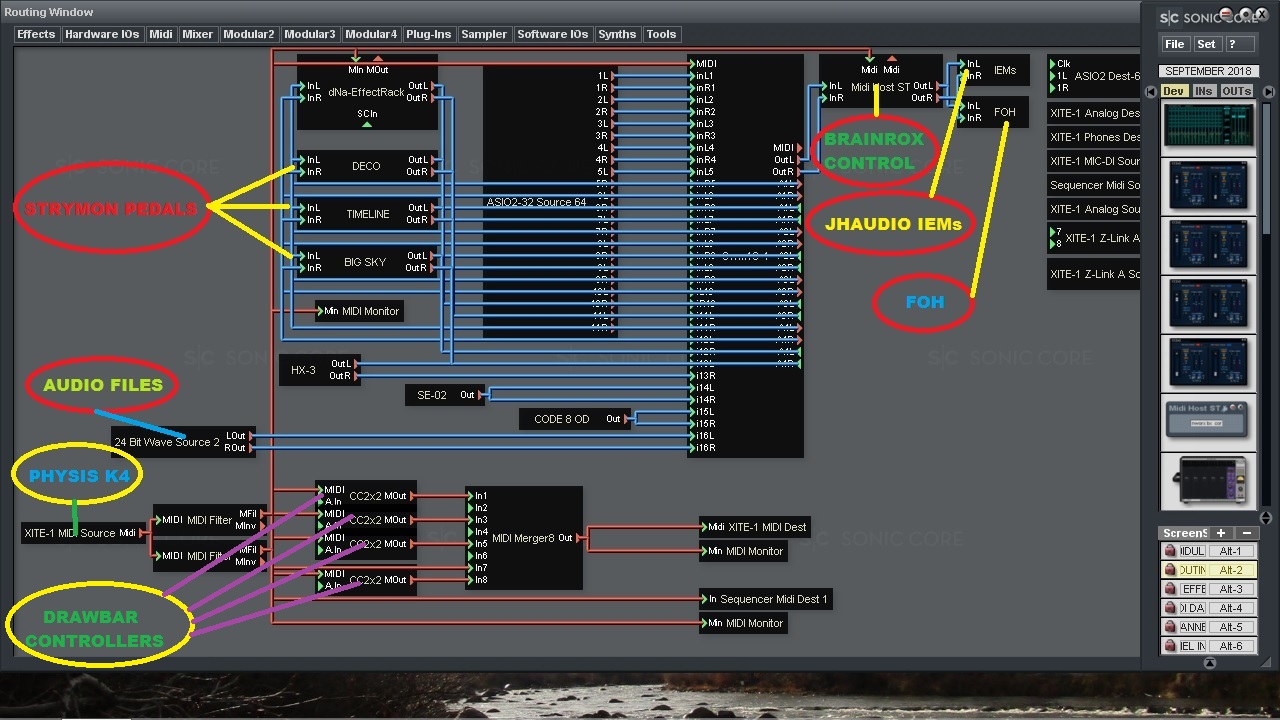Click the ? help button
This screenshot has height=720, width=1280.
tap(1238, 44)
